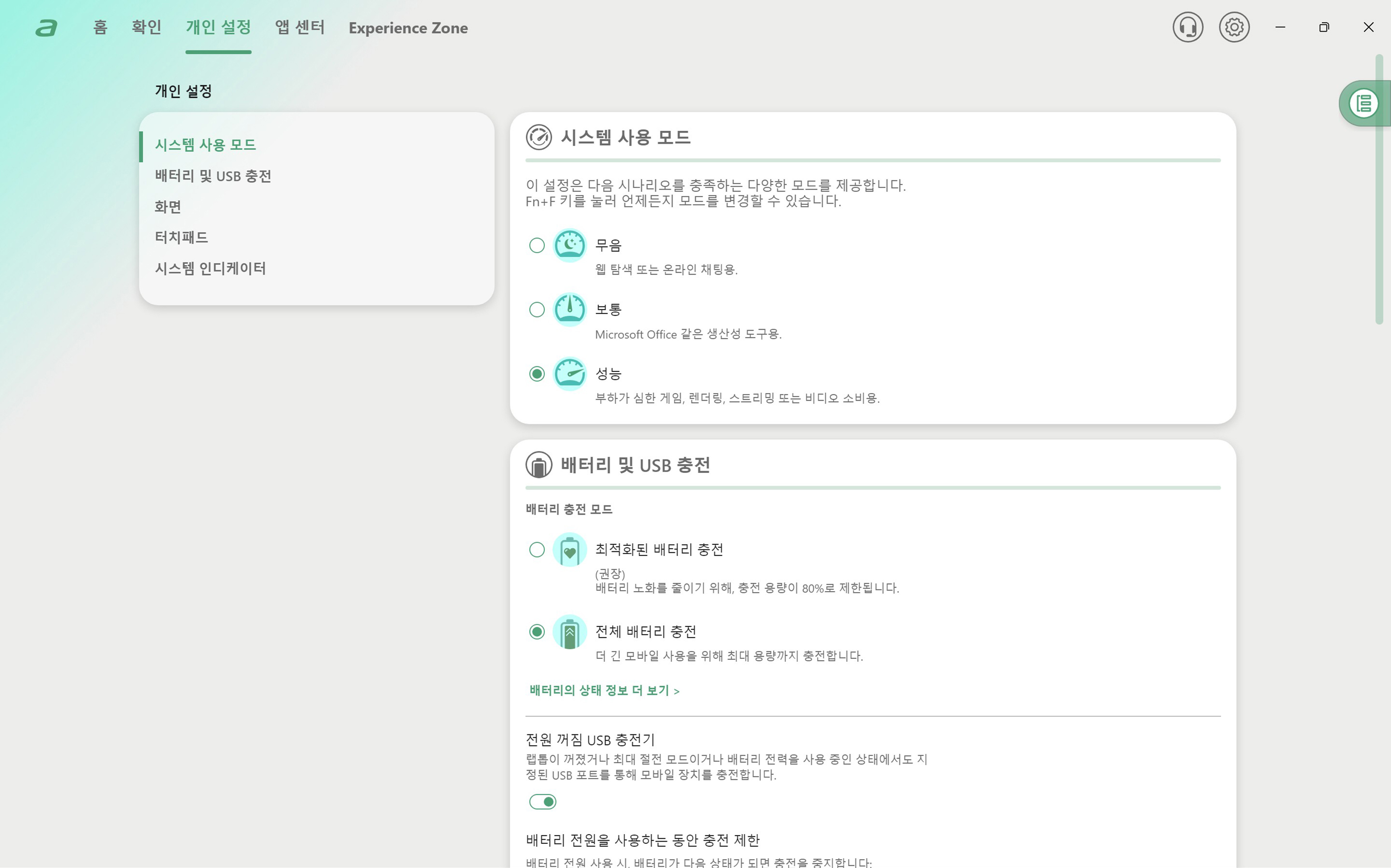Viewport: 1391px width, 868px height.
Task: Click the Normal mode gauge icon
Action: (569, 310)
